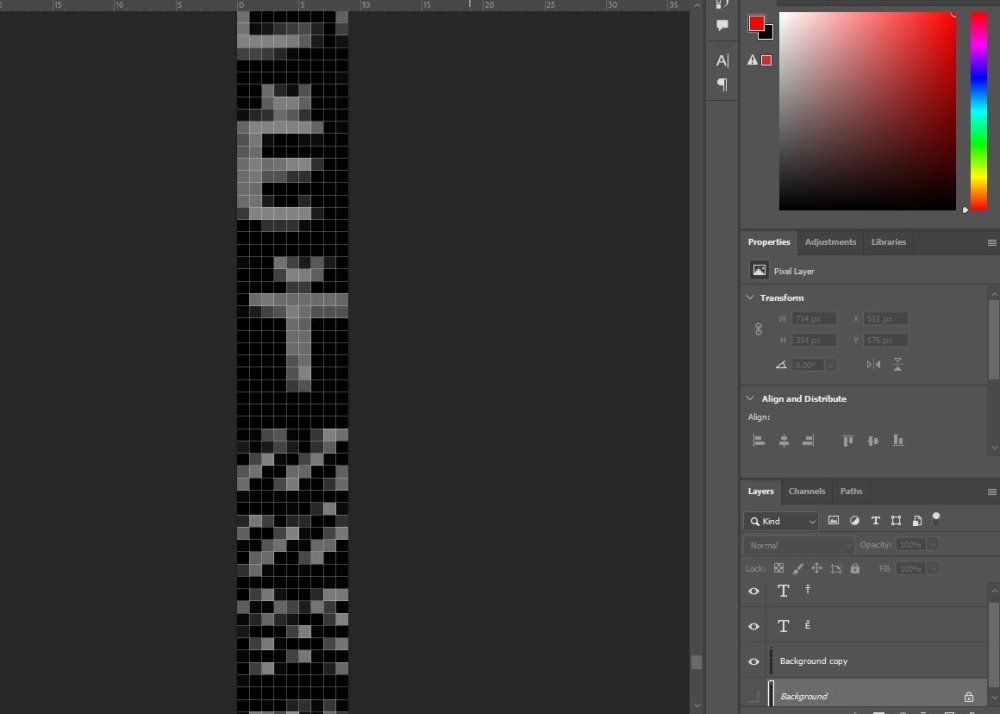Filter to show pixel layers only
Image resolution: width=1000 pixels, height=714 pixels.
tap(833, 520)
